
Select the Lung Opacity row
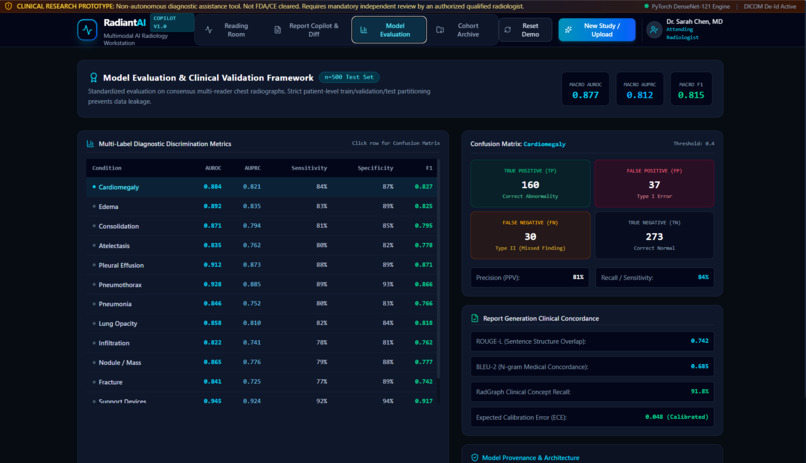[x=261, y=323]
